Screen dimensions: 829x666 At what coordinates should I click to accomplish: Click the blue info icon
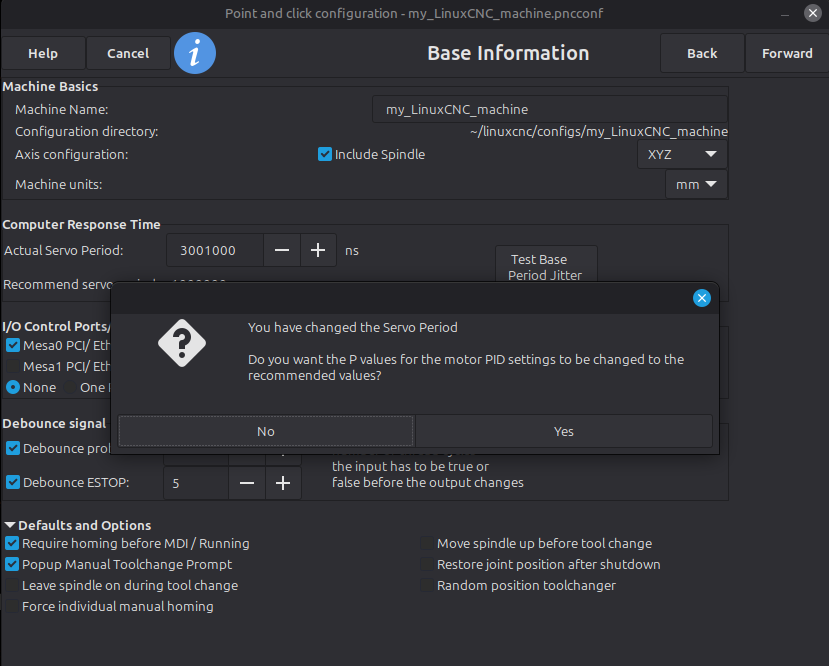point(195,53)
